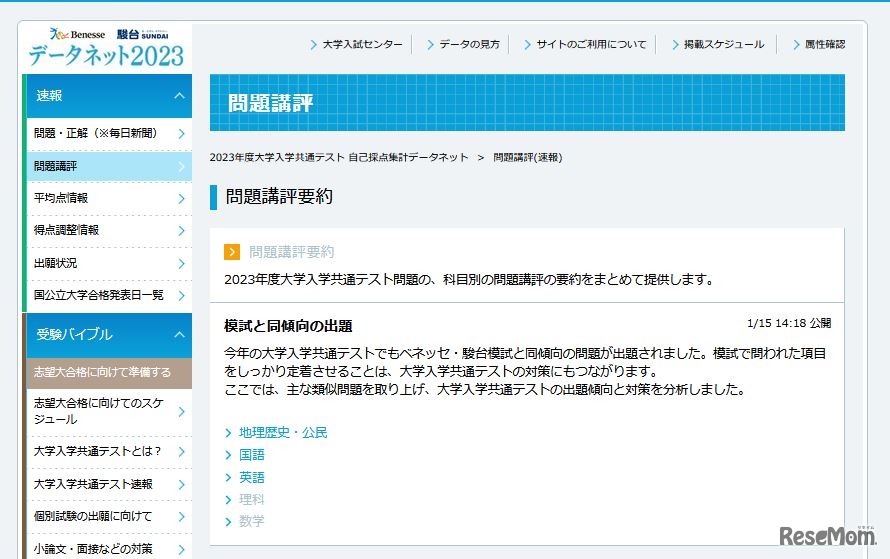This screenshot has width=890, height=559.
Task: Click chevron beside 大学入学共通テスト速報
Action: coord(182,485)
